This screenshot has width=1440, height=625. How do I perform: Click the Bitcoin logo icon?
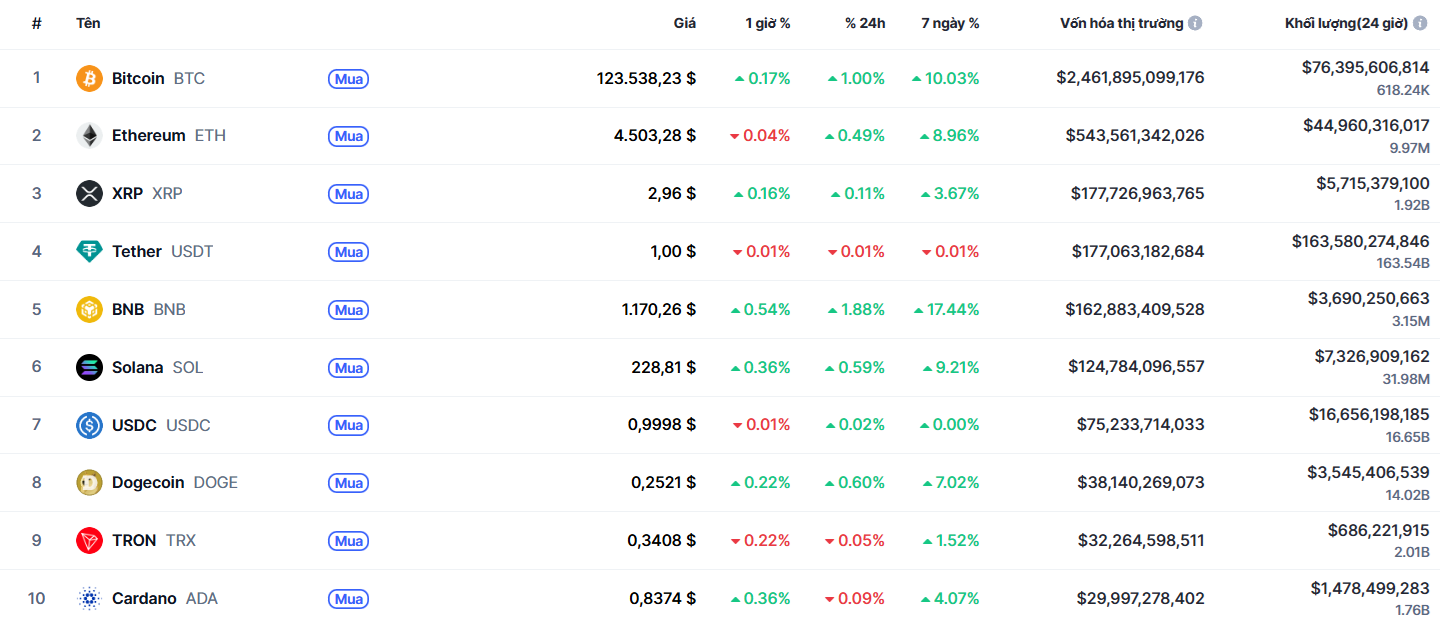click(89, 78)
